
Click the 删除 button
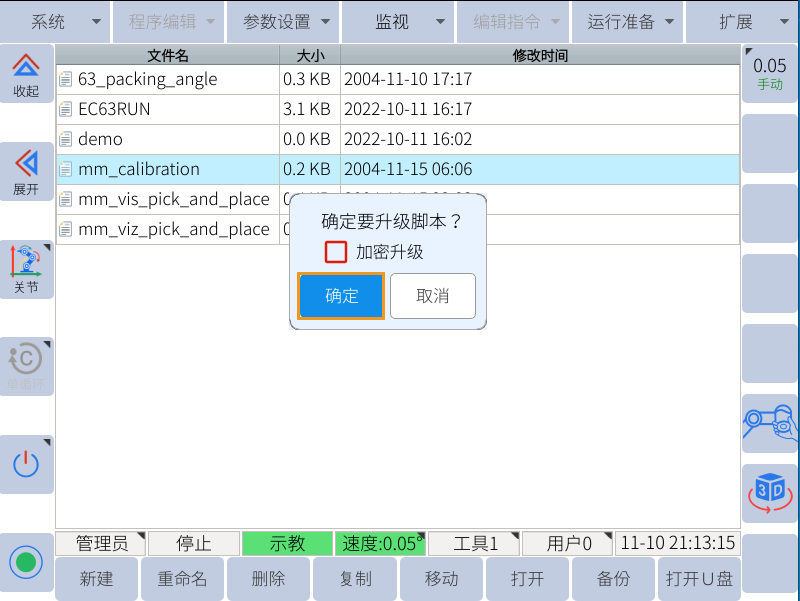[268, 579]
